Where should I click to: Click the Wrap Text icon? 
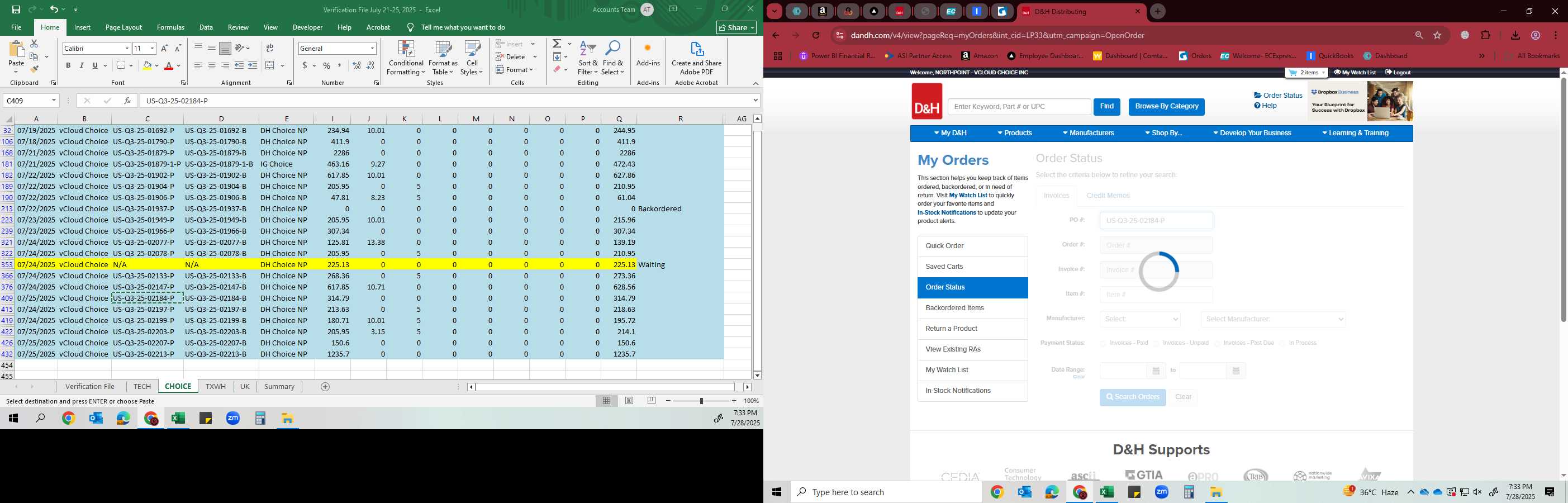click(x=270, y=48)
